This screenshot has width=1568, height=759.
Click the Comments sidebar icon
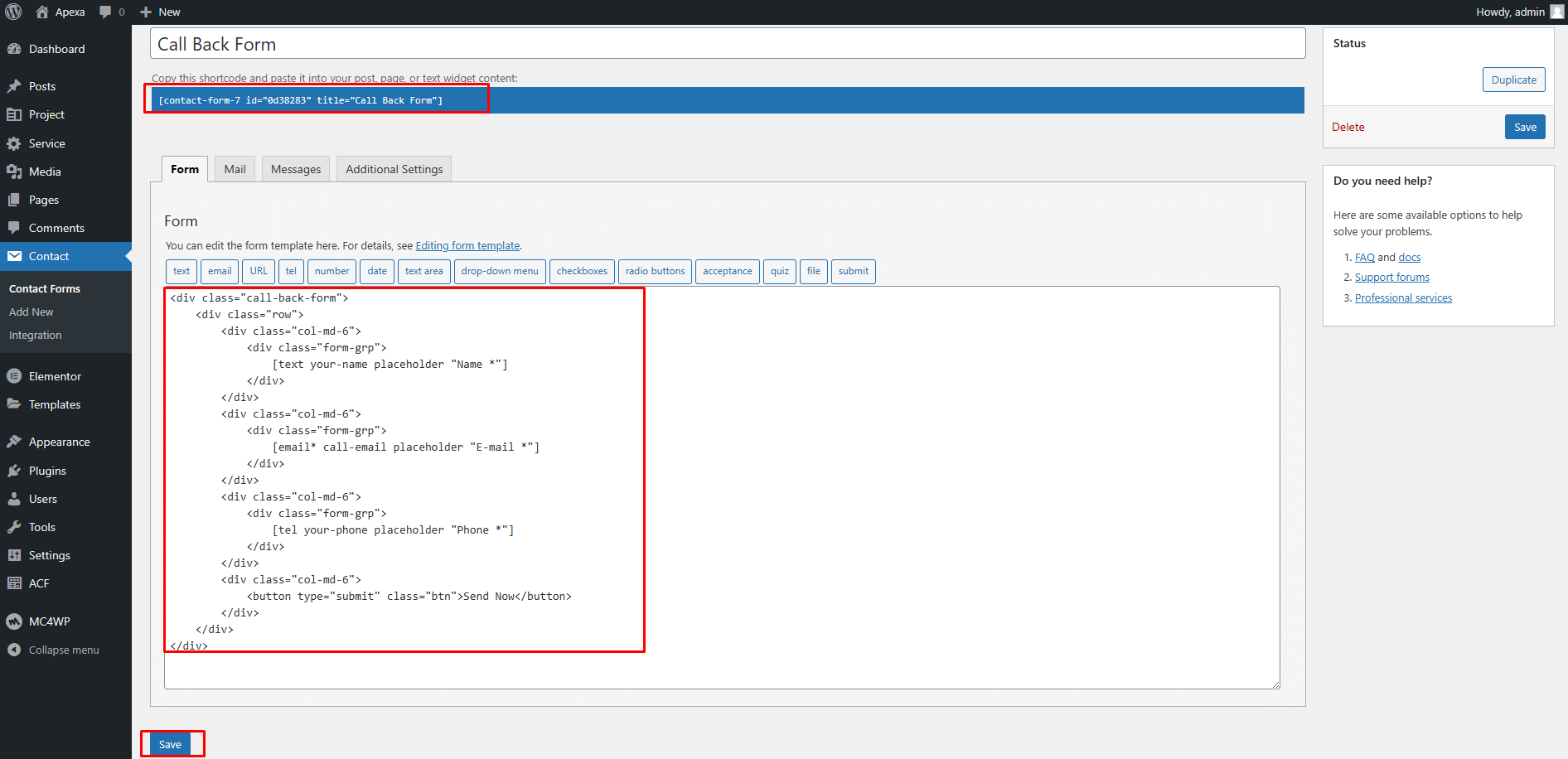click(x=14, y=228)
